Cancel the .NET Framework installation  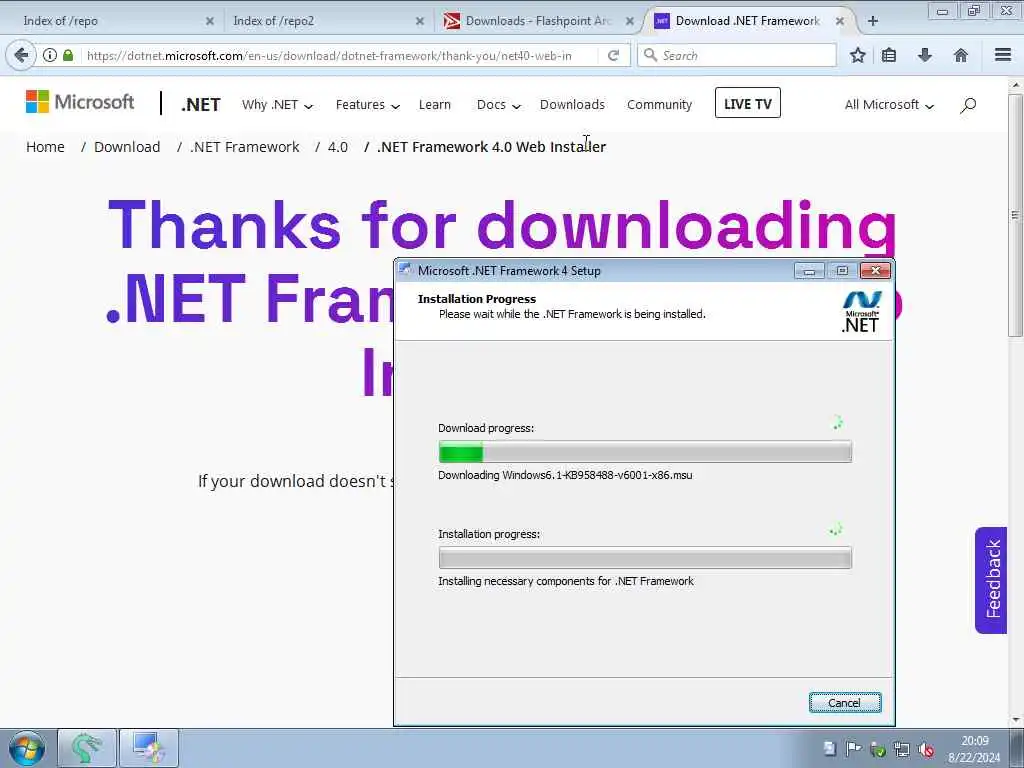click(x=845, y=703)
